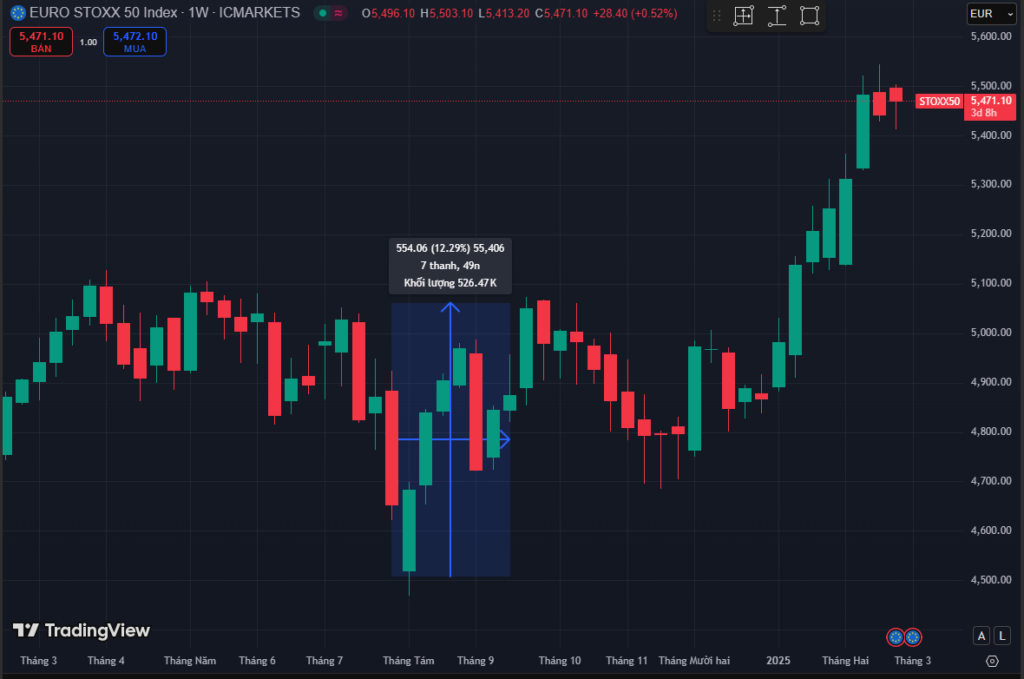Click the EURO STOXX 50 symbol logo
The width and height of the screenshot is (1024, 679).
point(16,13)
